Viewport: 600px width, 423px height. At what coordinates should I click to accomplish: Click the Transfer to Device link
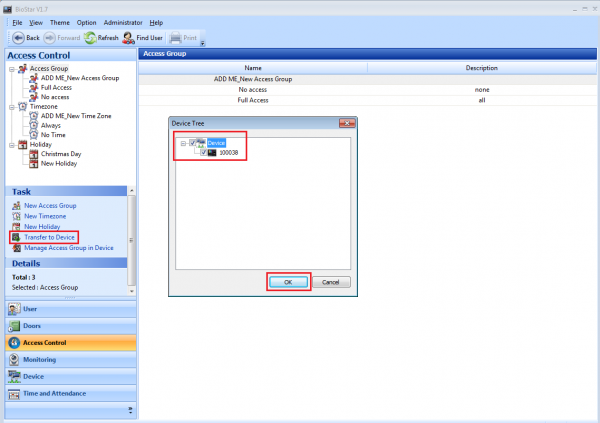click(x=50, y=237)
